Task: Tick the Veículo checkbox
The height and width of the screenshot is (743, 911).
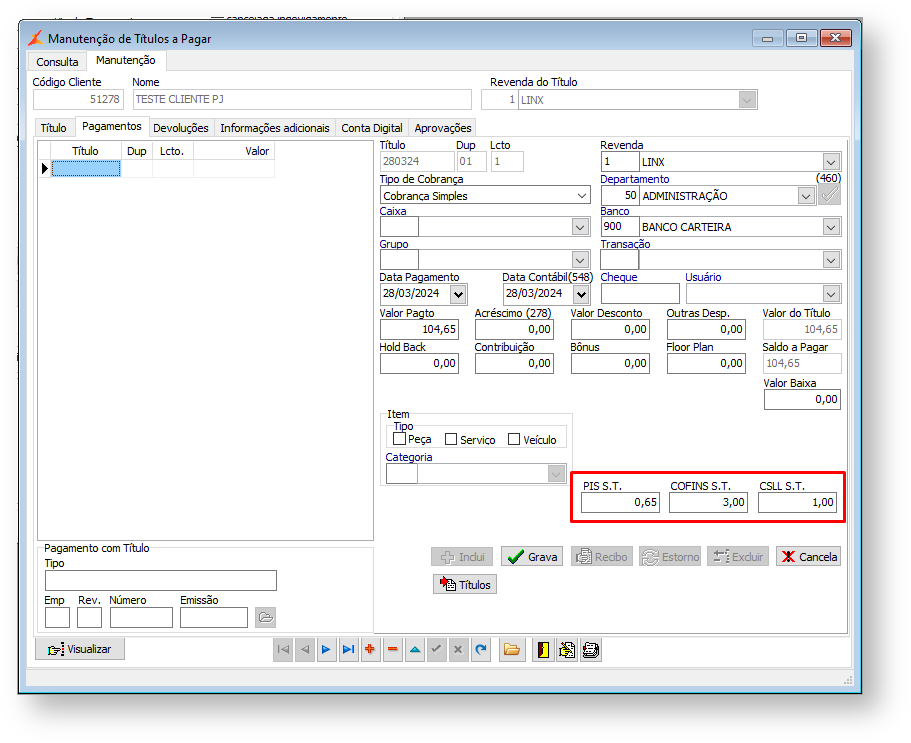Action: tap(514, 439)
